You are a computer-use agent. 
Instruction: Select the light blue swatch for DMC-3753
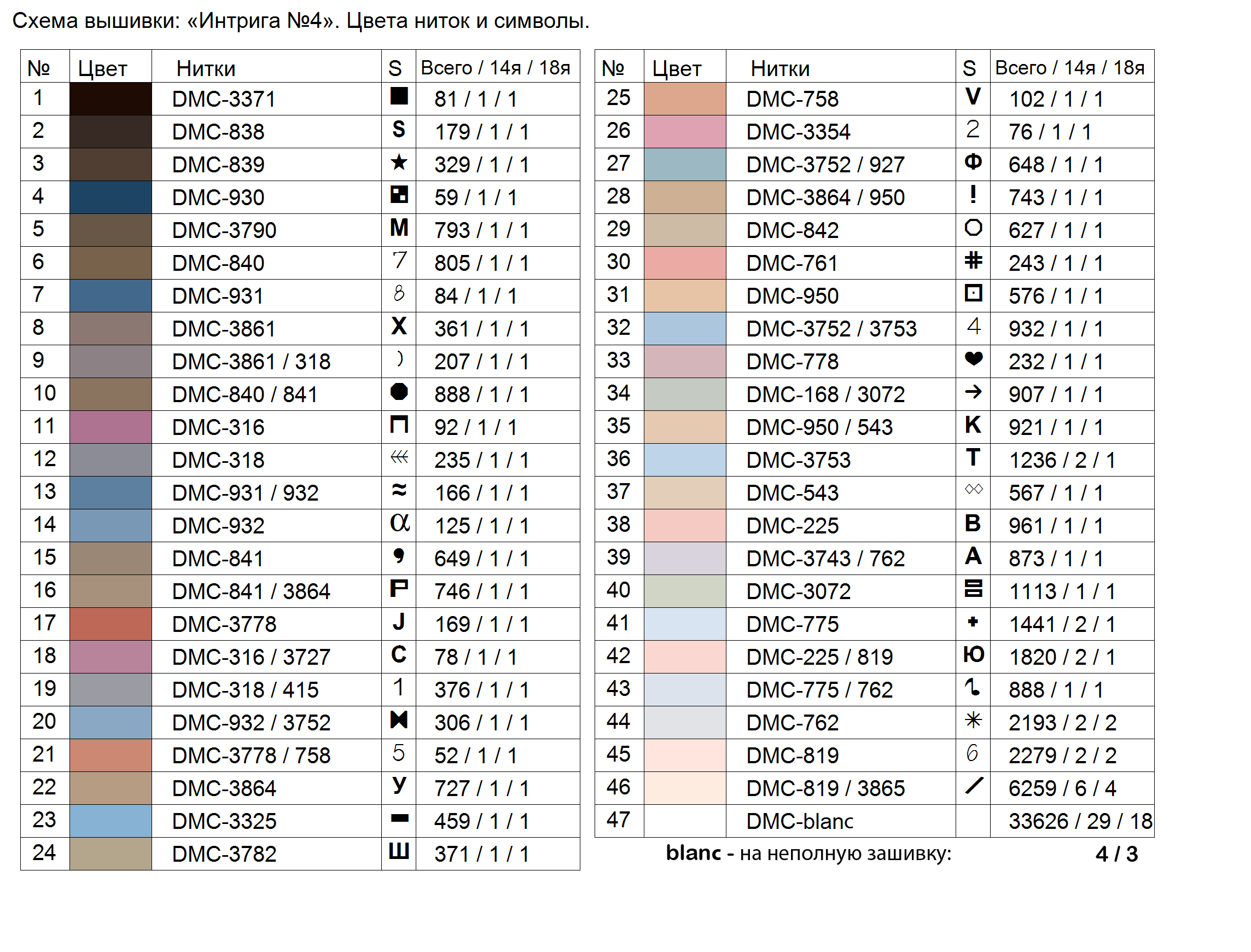click(685, 460)
